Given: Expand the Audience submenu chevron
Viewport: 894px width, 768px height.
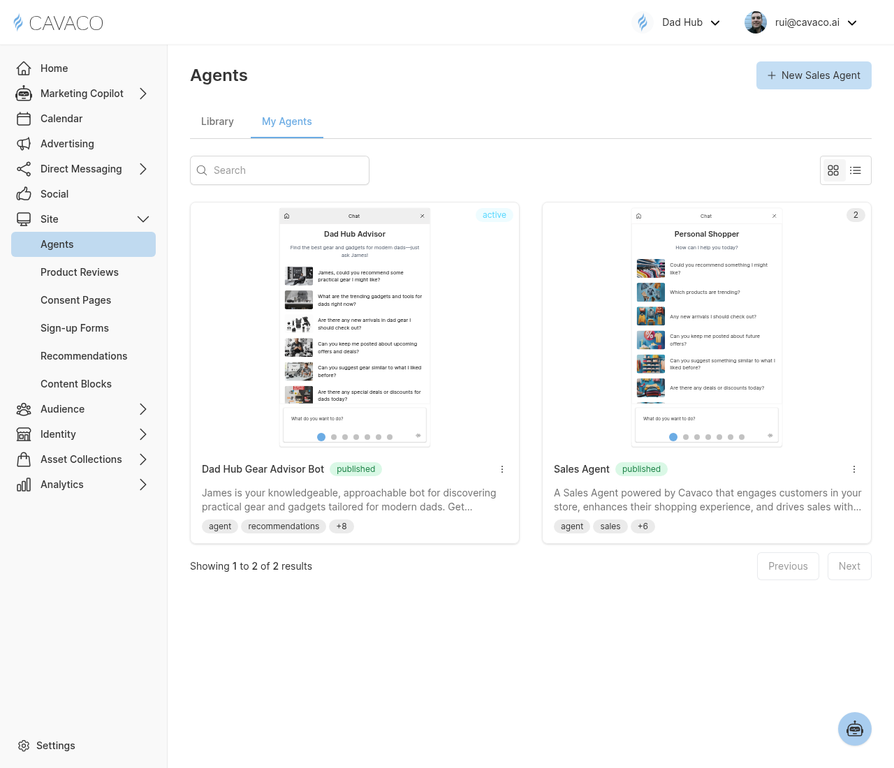Looking at the screenshot, I should pos(143,409).
